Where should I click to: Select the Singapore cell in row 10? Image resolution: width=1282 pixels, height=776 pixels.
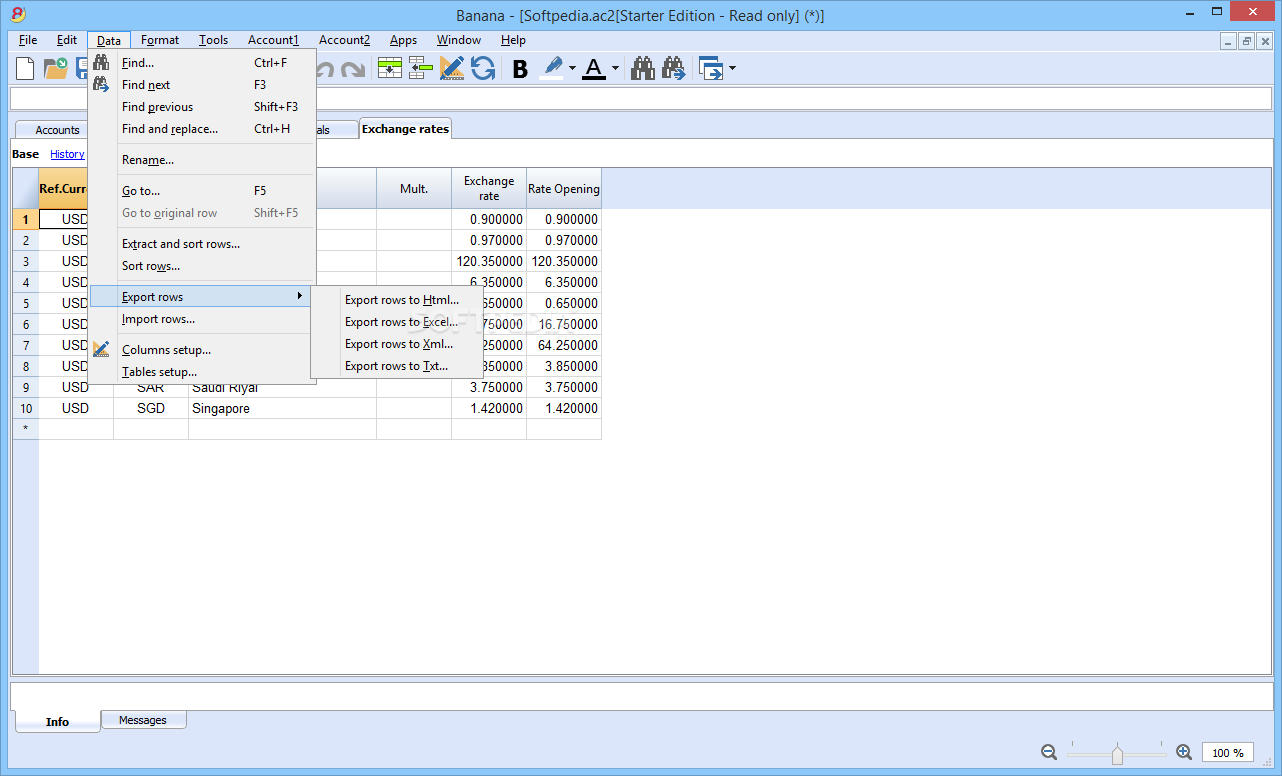(282, 408)
